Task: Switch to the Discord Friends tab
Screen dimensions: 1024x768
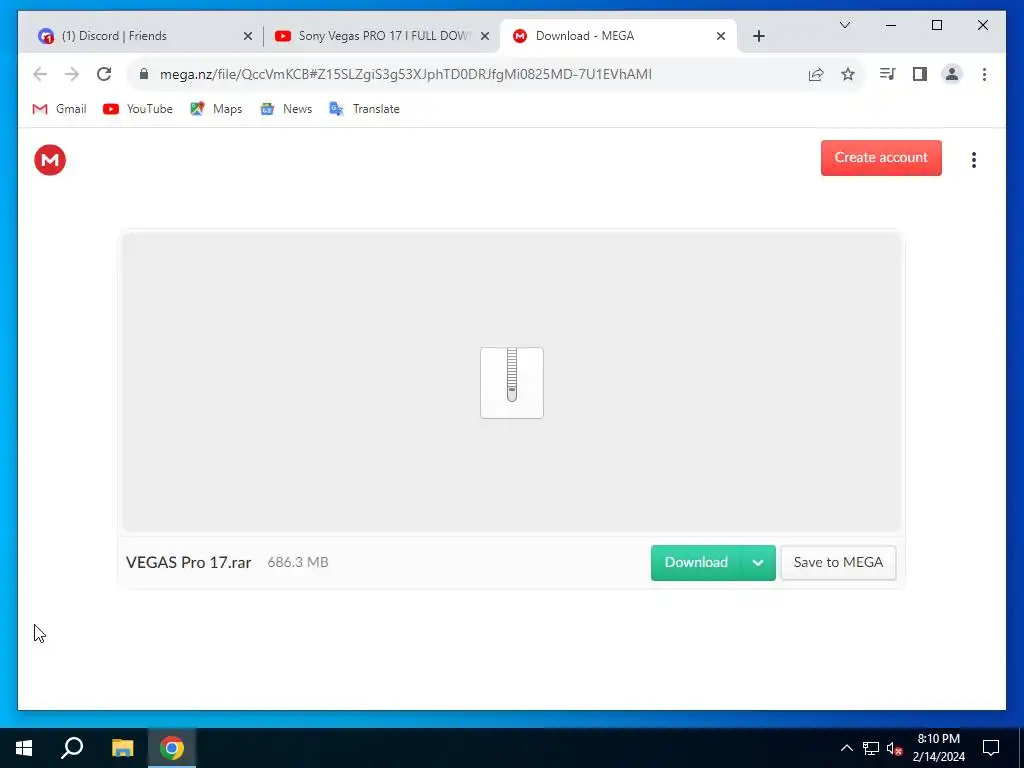Action: click(137, 36)
